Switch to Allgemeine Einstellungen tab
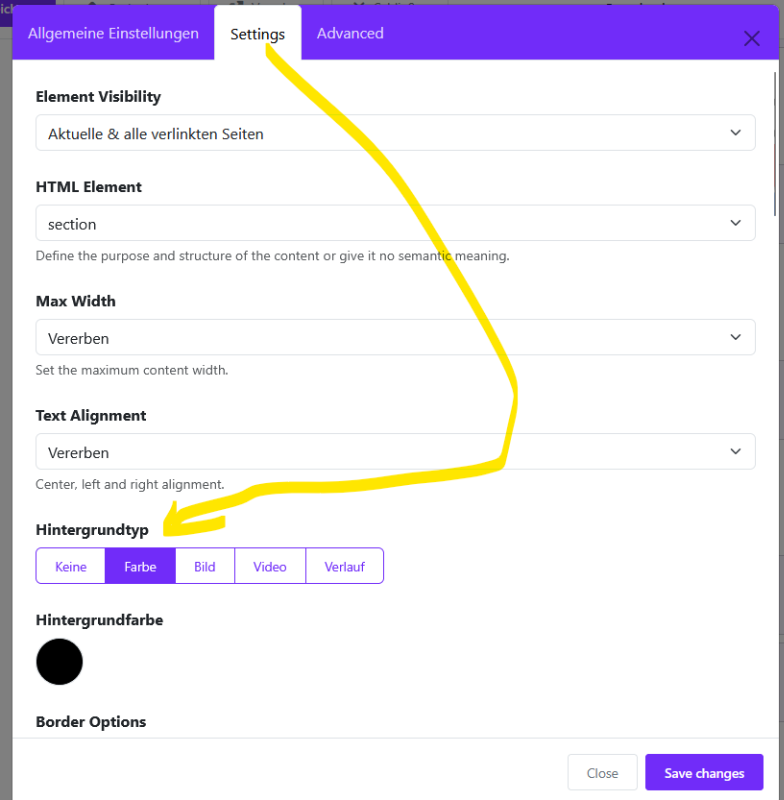Screen dimensions: 784x800 pos(113,33)
